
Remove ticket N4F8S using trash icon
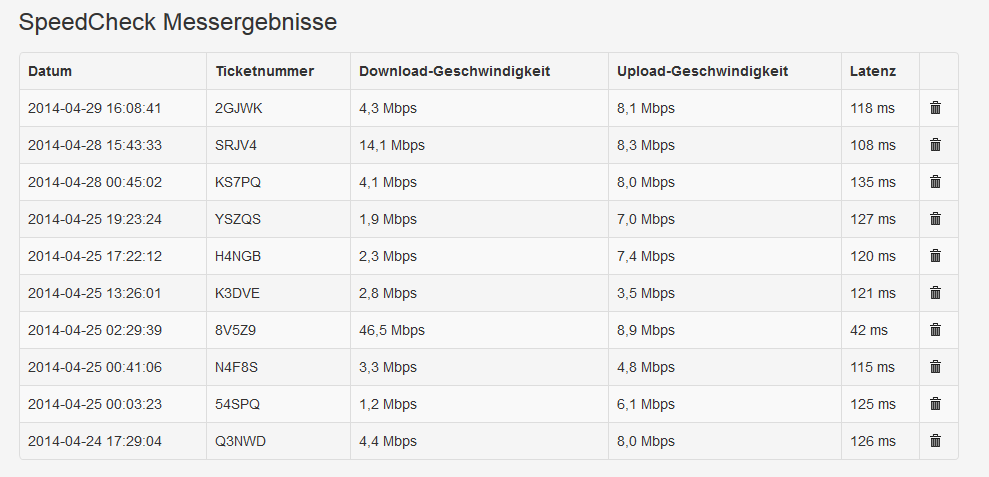coord(935,367)
